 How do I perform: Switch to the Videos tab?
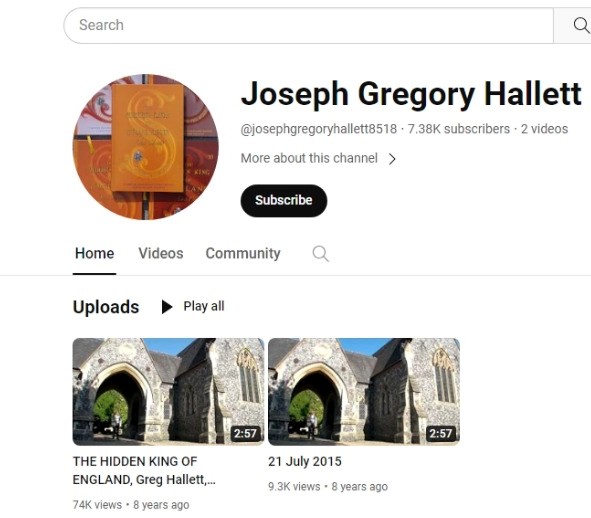point(161,253)
